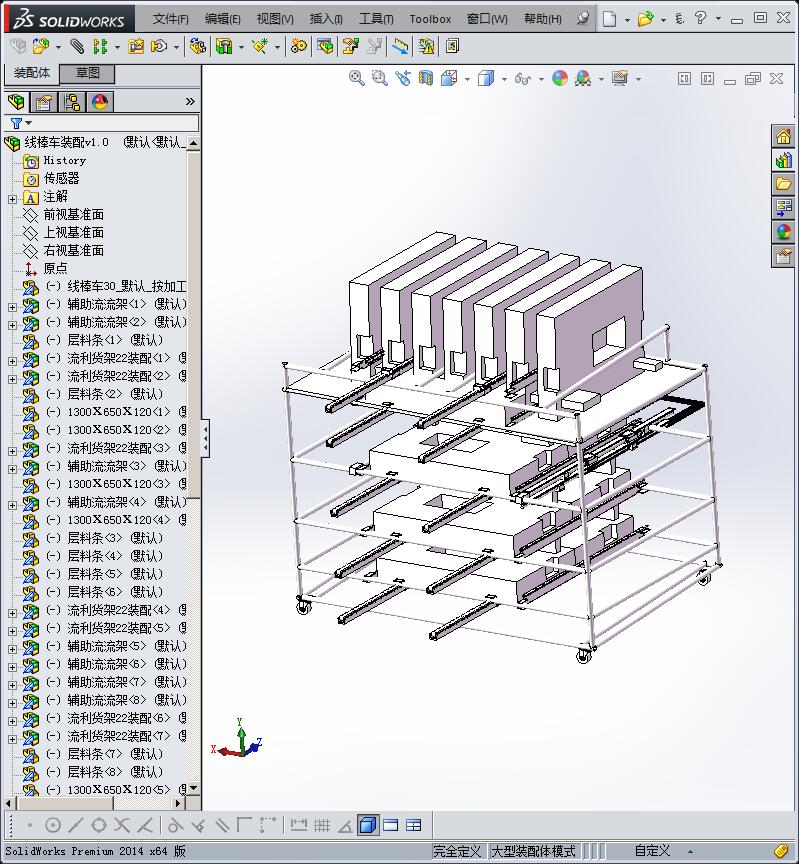Open the 视图(V) menu
Image resolution: width=799 pixels, height=864 pixels.
274,19
